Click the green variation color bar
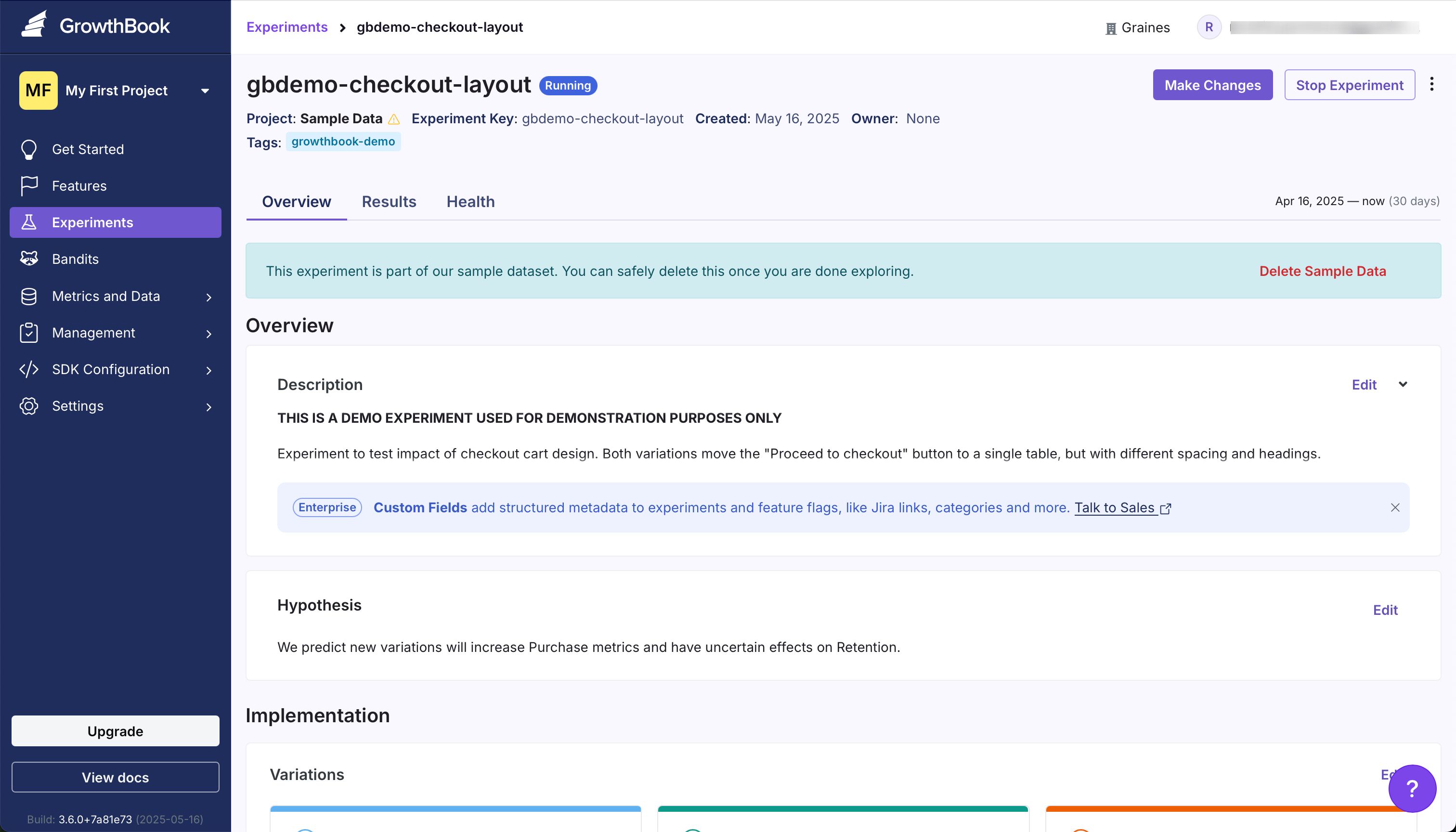Screen dimensions: 1456x832 pos(843,809)
